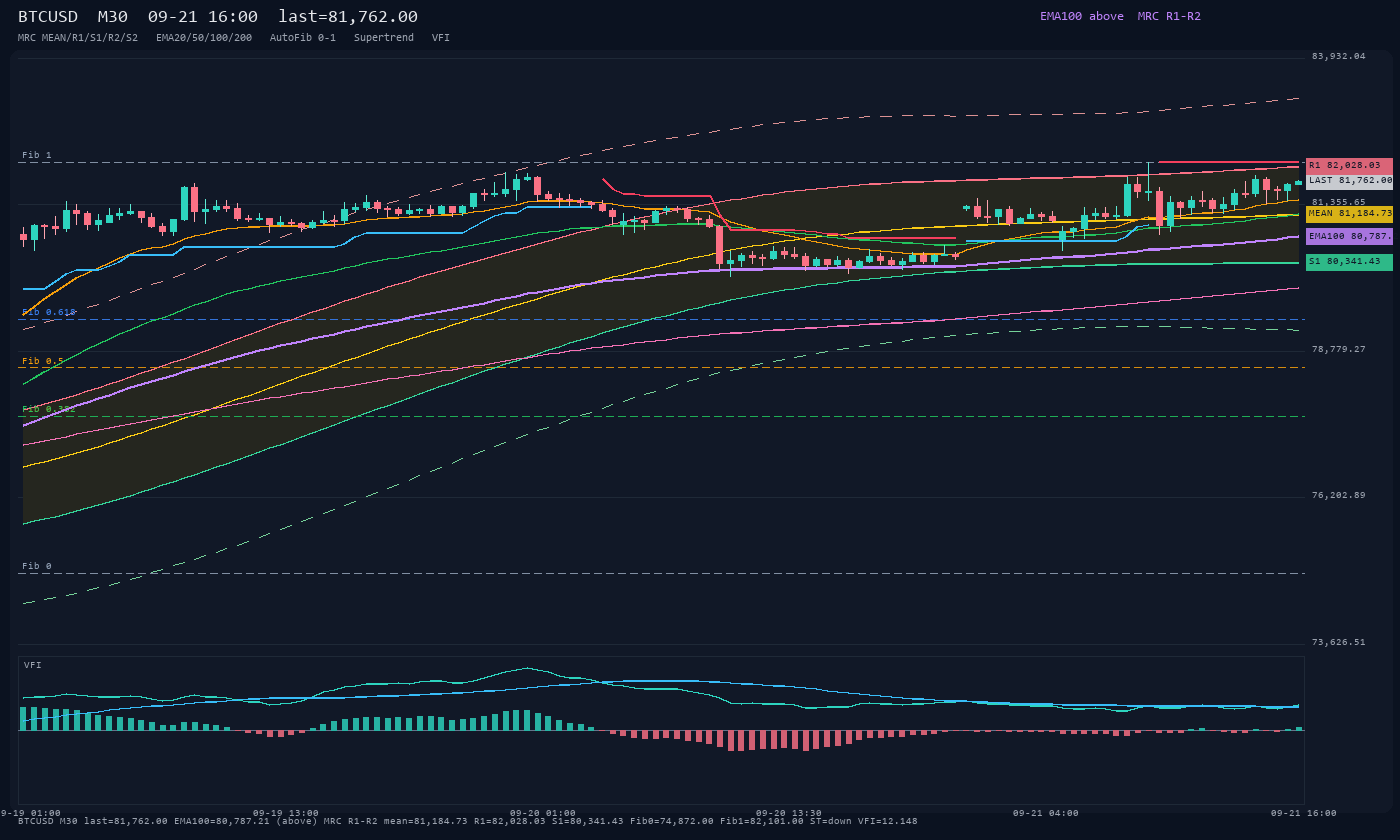Select the Fib 1 level label
Image resolution: width=1400 pixels, height=840 pixels.
tap(37, 155)
